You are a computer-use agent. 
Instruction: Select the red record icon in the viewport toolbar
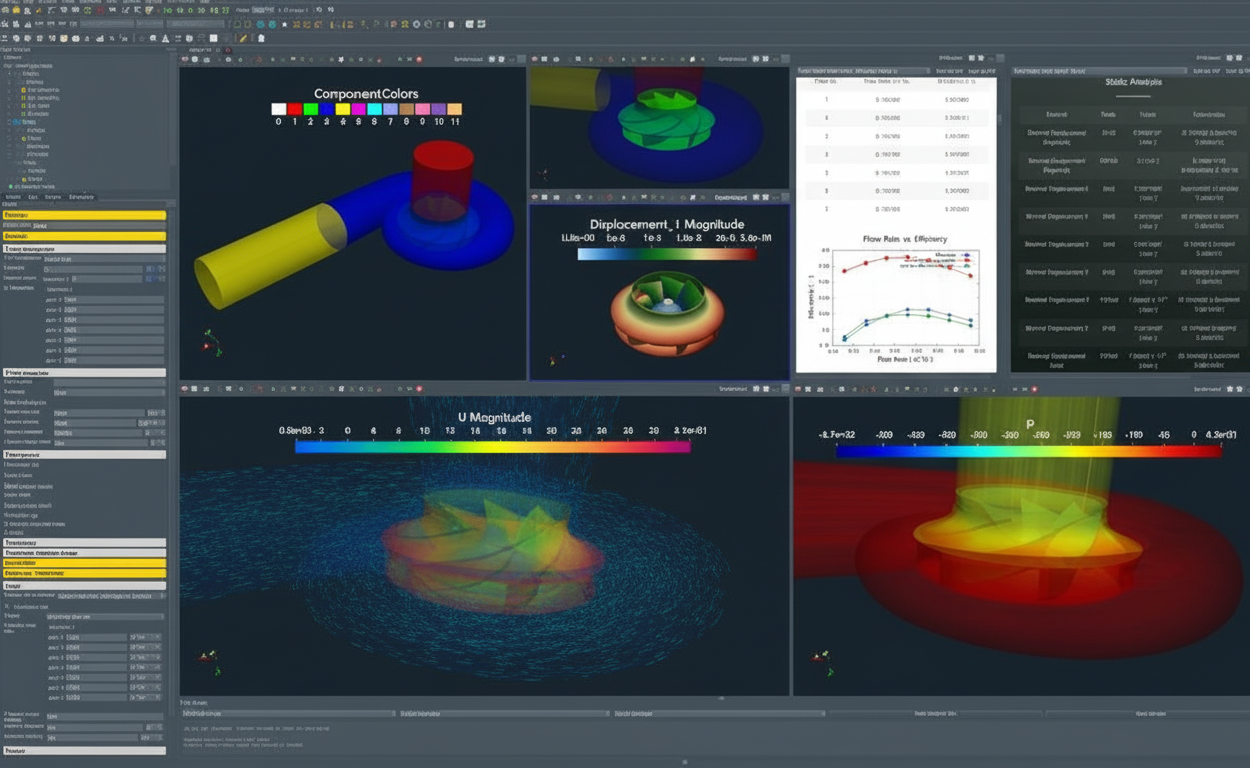tap(419, 60)
